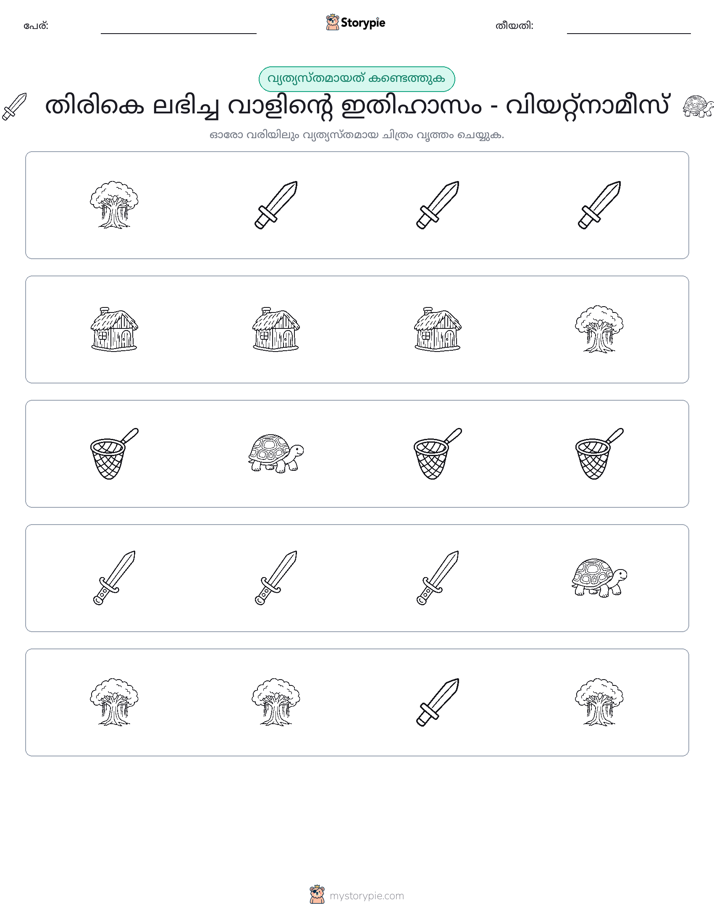Click the last tree in the bottom row
The width and height of the screenshot is (714, 924).
pos(599,702)
